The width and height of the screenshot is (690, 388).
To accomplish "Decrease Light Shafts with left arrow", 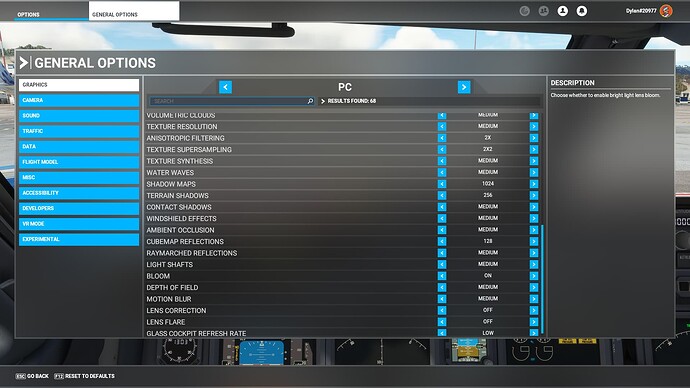I will click(x=442, y=264).
